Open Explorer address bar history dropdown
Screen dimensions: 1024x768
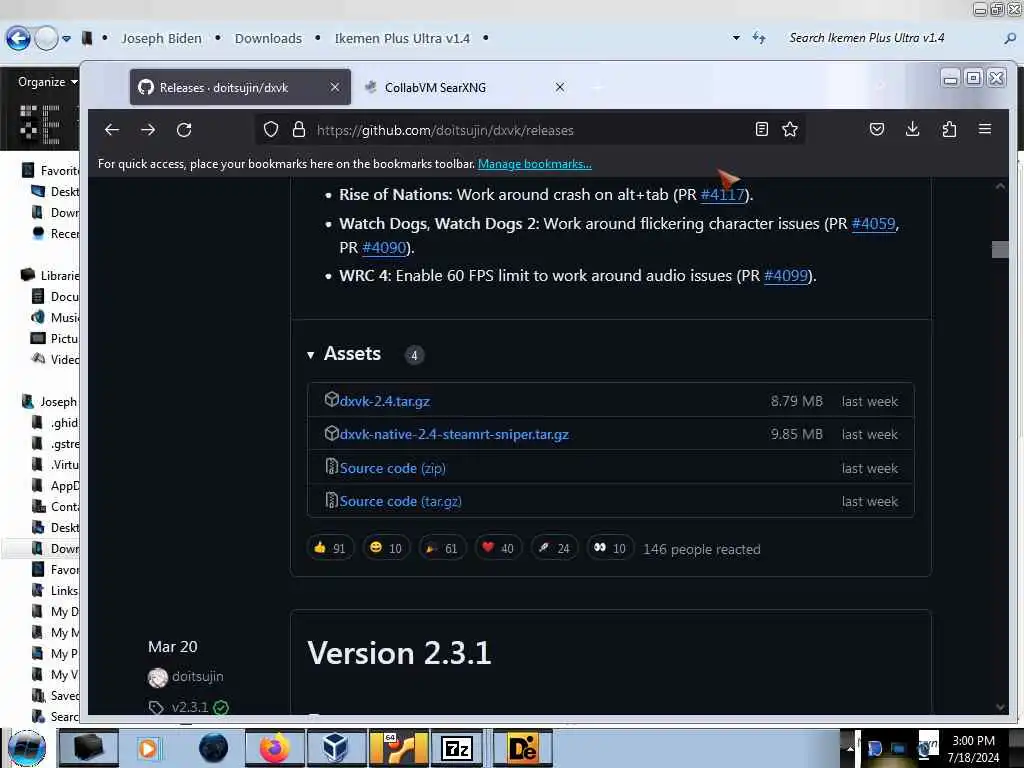pos(736,38)
